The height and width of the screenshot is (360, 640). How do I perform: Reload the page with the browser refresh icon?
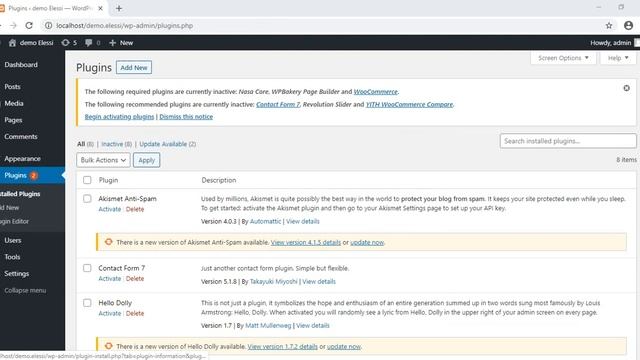[x=29, y=25]
